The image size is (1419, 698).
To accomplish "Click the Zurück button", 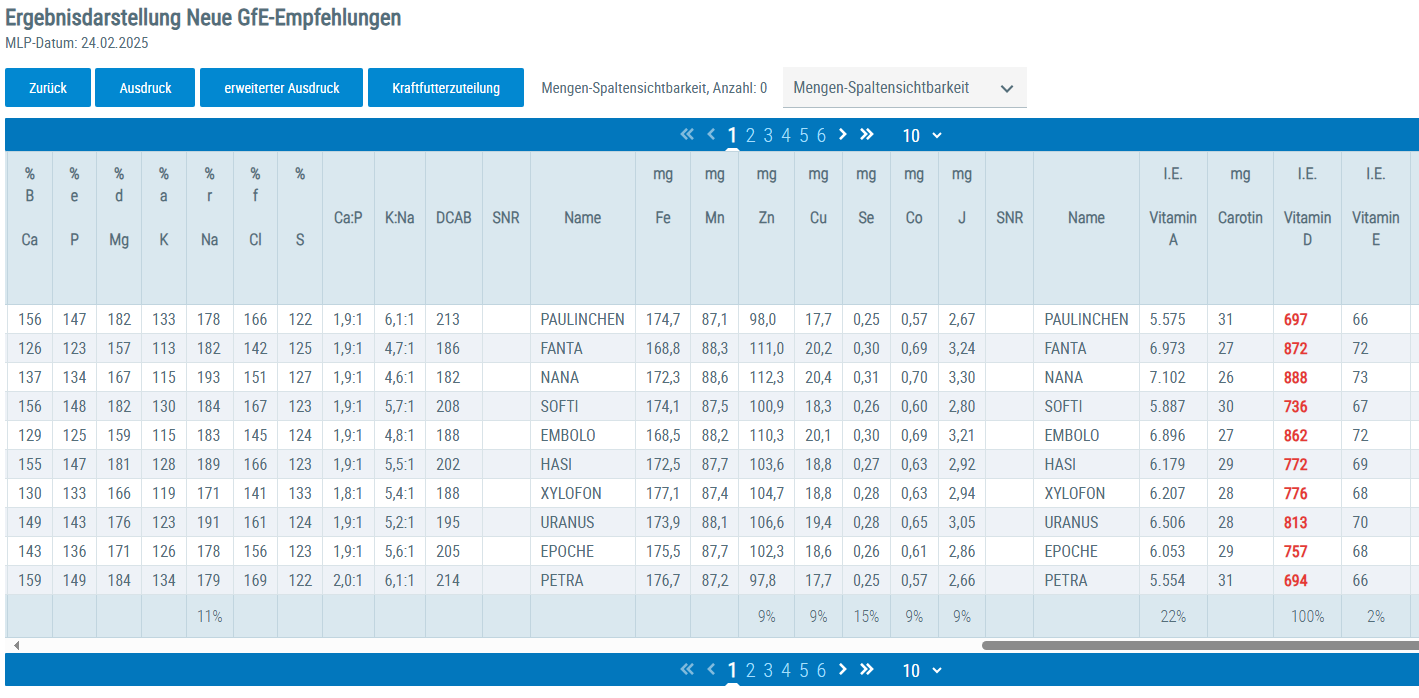I will pos(48,88).
